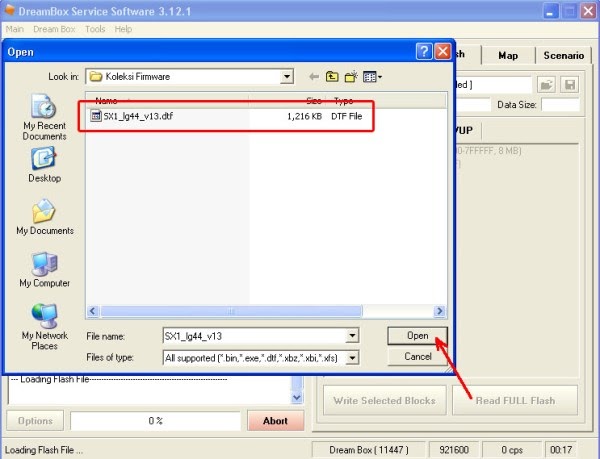
Task: Click the 1,216 KB size cell
Action: click(x=304, y=116)
